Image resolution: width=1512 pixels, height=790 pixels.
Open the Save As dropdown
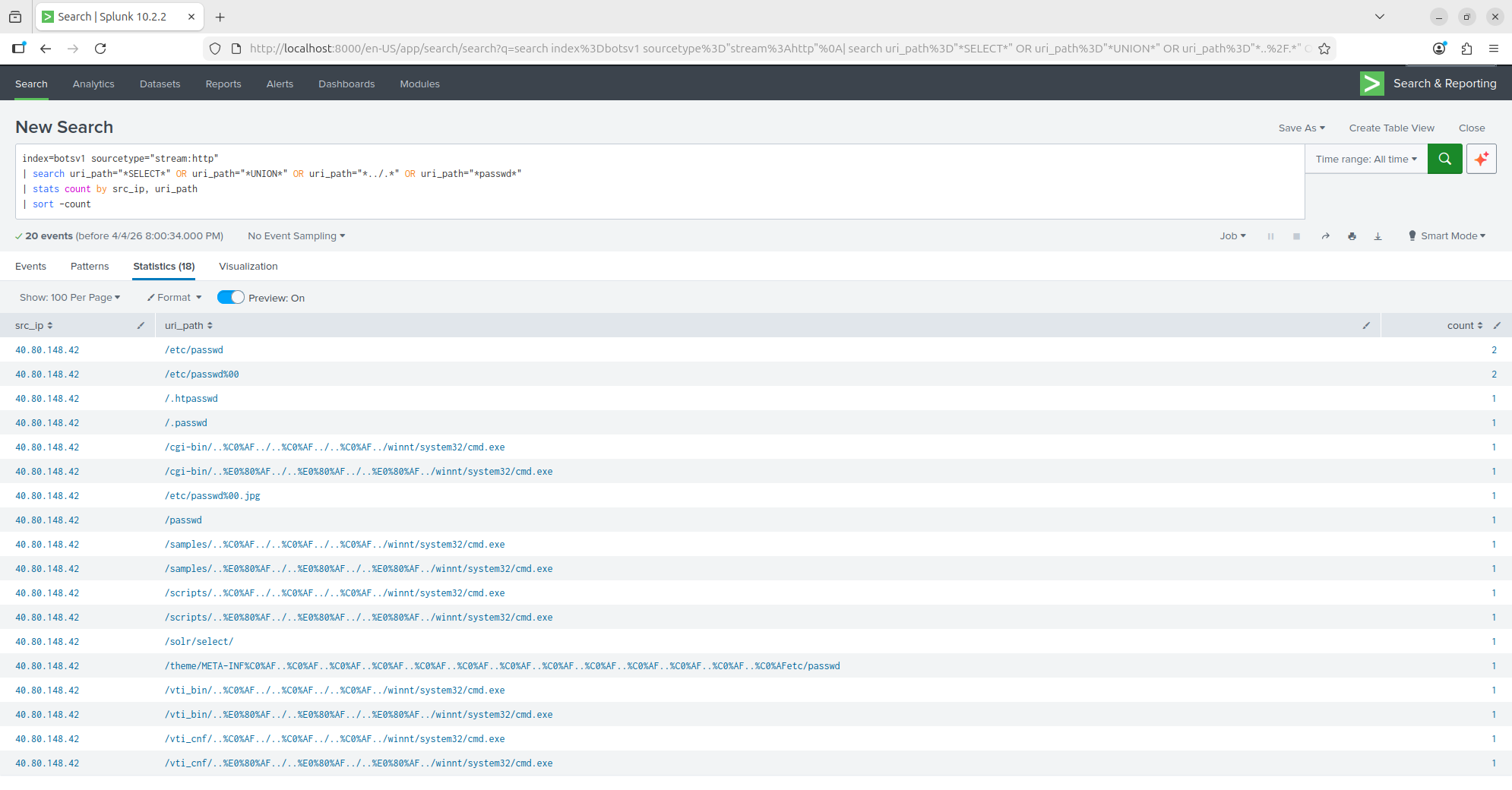pyautogui.click(x=1302, y=128)
